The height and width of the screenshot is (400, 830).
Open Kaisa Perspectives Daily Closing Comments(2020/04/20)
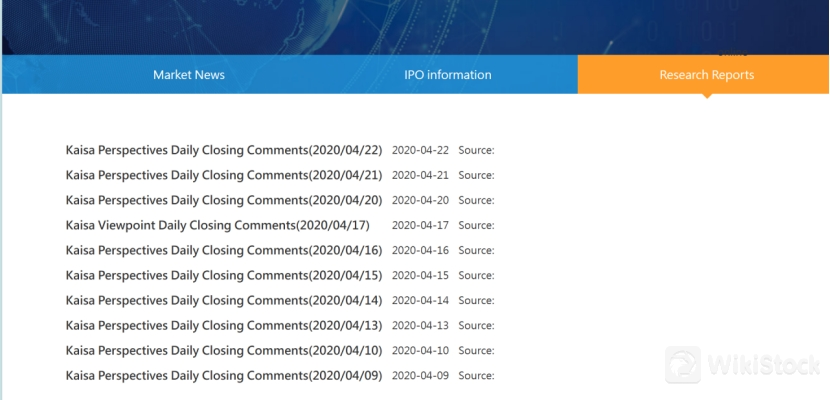pyautogui.click(x=224, y=200)
